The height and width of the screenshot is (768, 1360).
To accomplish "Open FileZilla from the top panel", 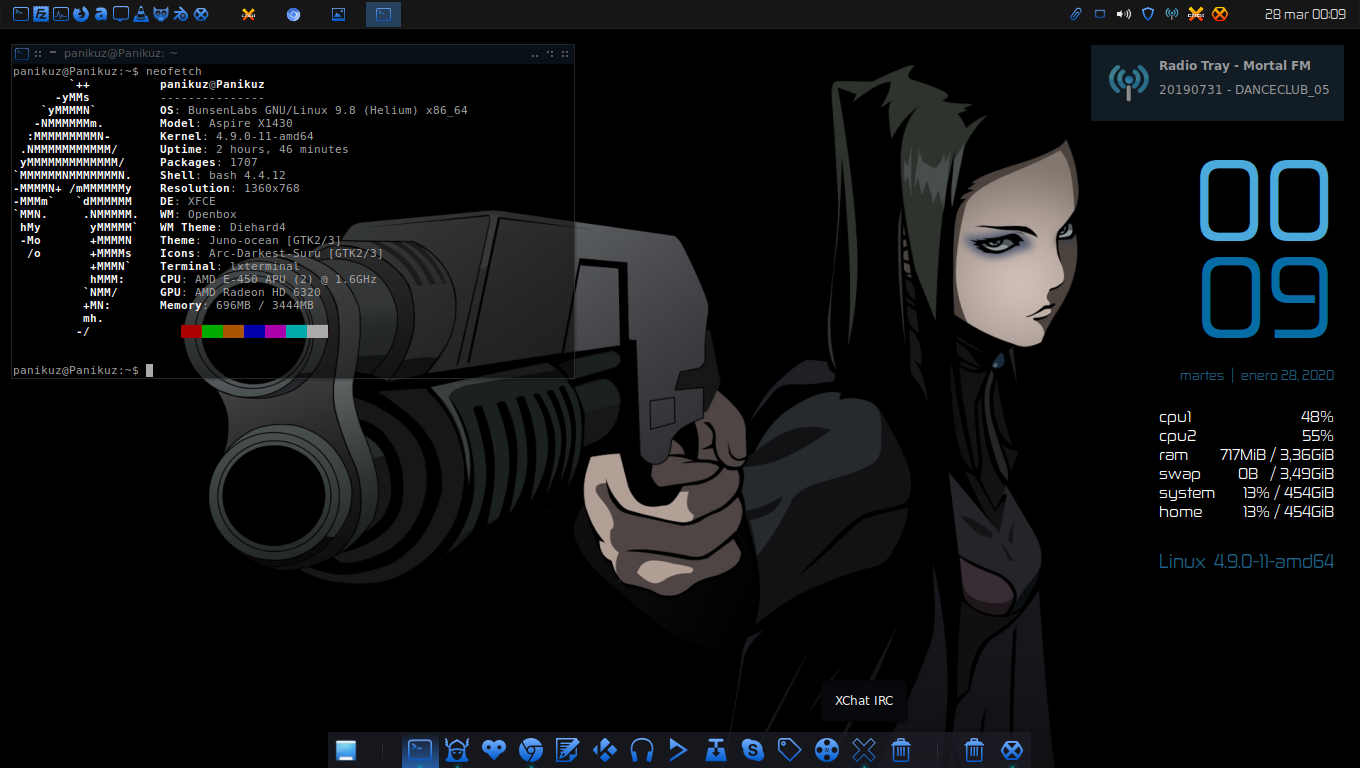I will click(41, 14).
